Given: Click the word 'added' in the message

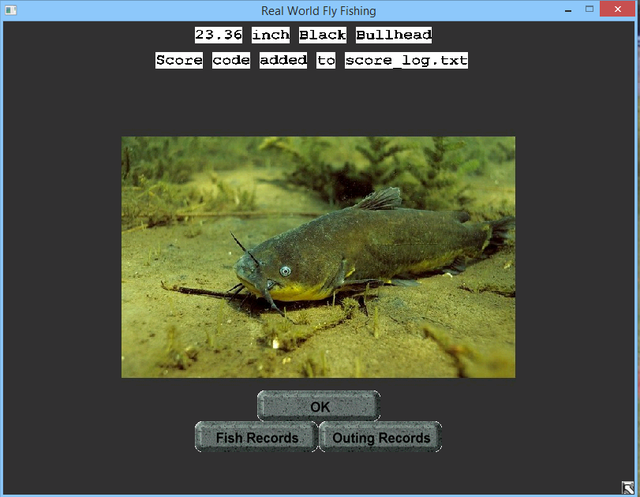Looking at the screenshot, I should click(x=283, y=60).
